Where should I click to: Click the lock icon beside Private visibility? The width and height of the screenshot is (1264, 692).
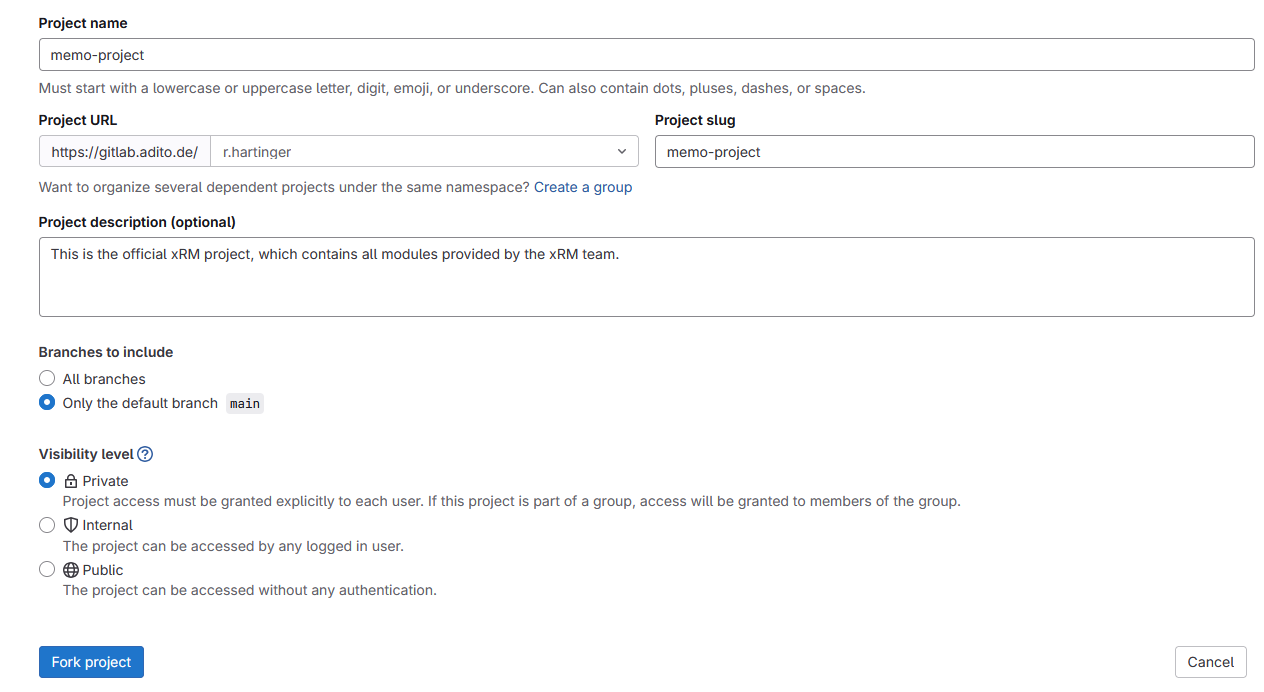click(x=69, y=480)
